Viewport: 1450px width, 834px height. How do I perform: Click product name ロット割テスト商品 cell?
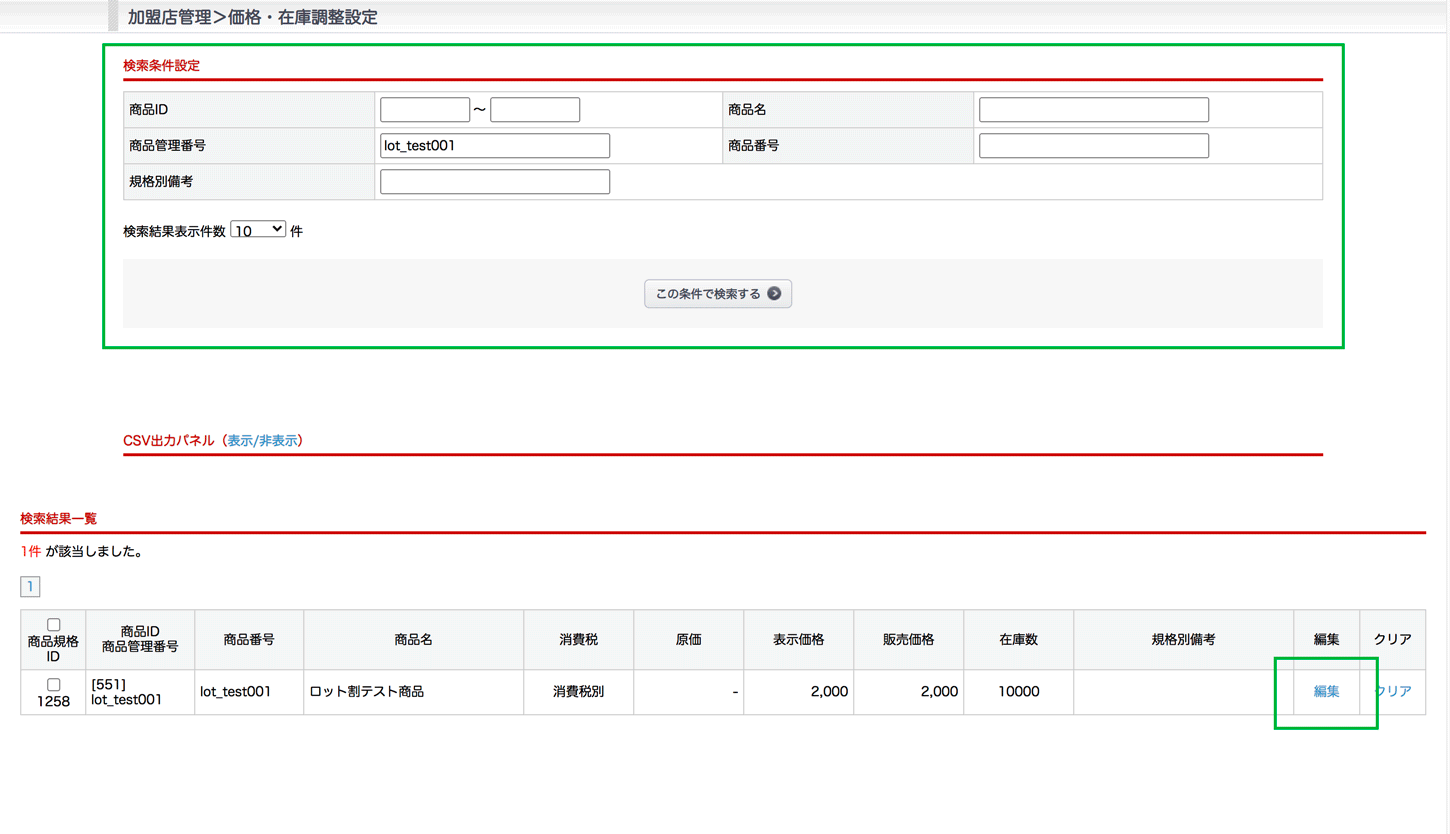[367, 691]
